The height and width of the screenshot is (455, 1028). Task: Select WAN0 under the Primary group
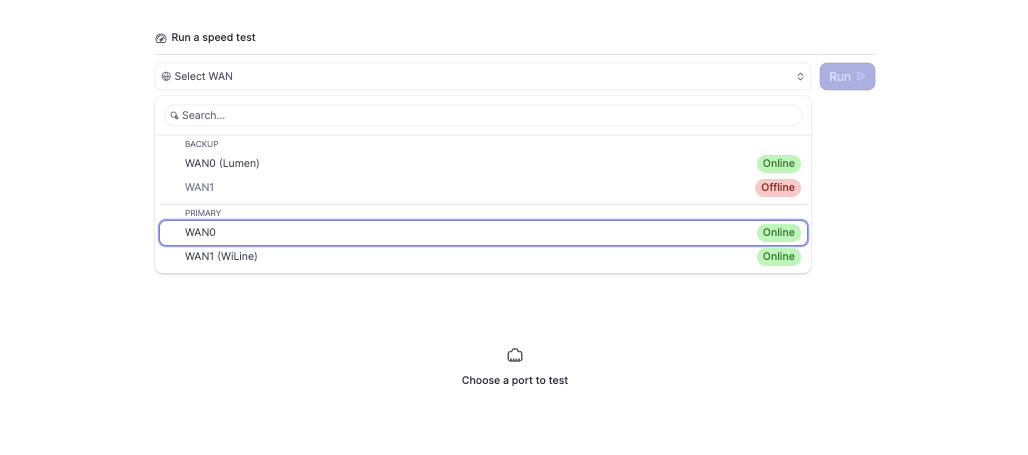(x=200, y=233)
